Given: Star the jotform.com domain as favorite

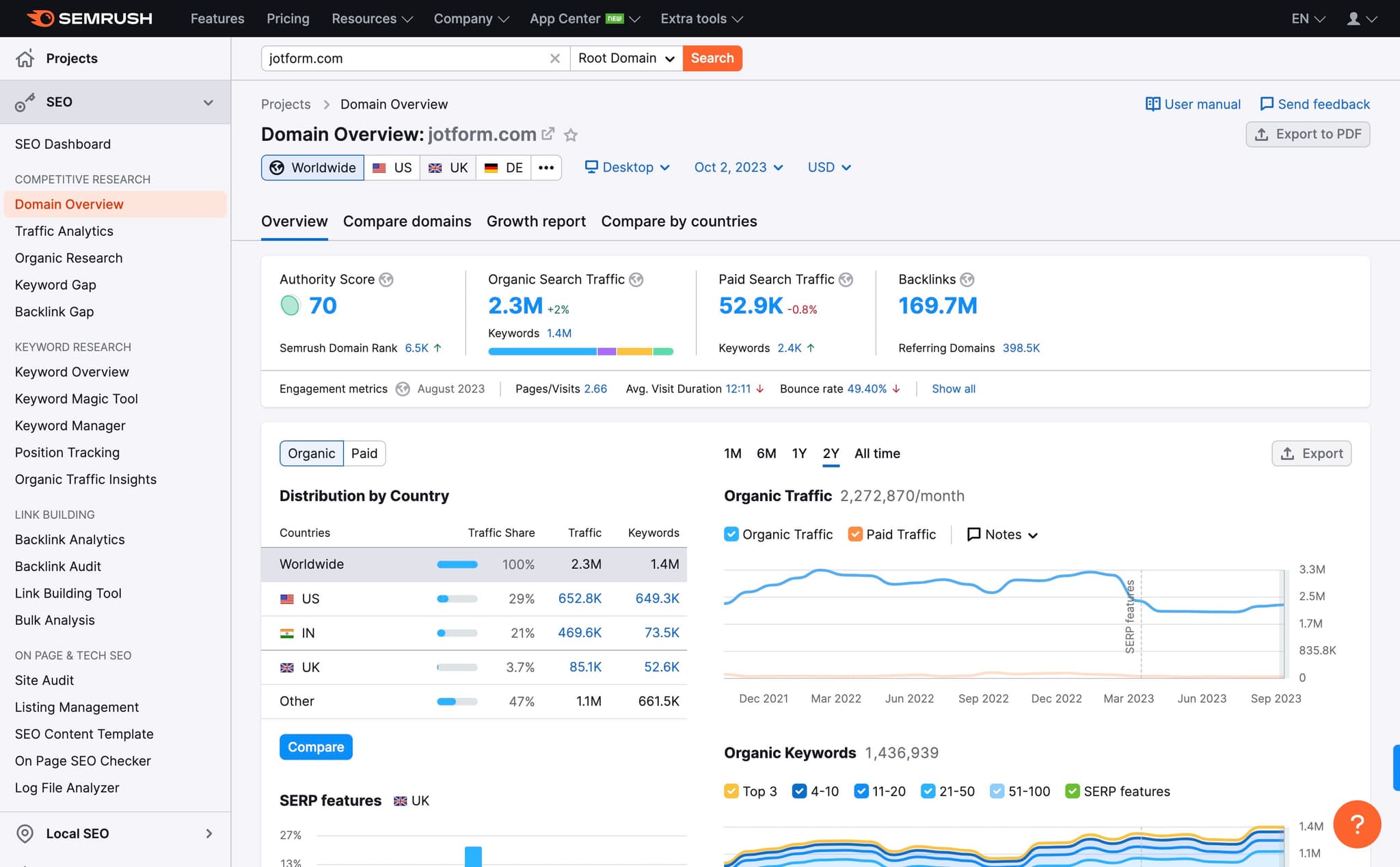Looking at the screenshot, I should tap(571, 135).
